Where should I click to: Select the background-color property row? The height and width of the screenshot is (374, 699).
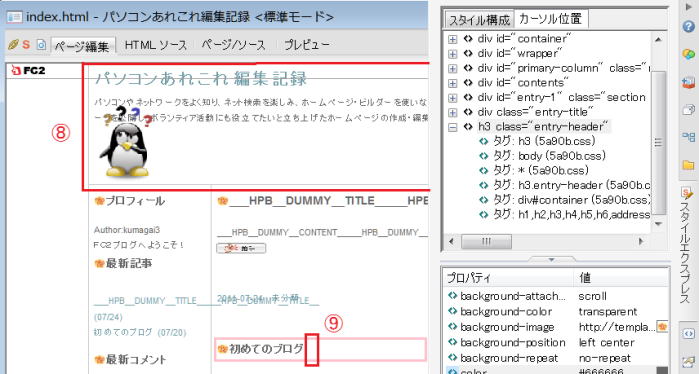point(556,312)
